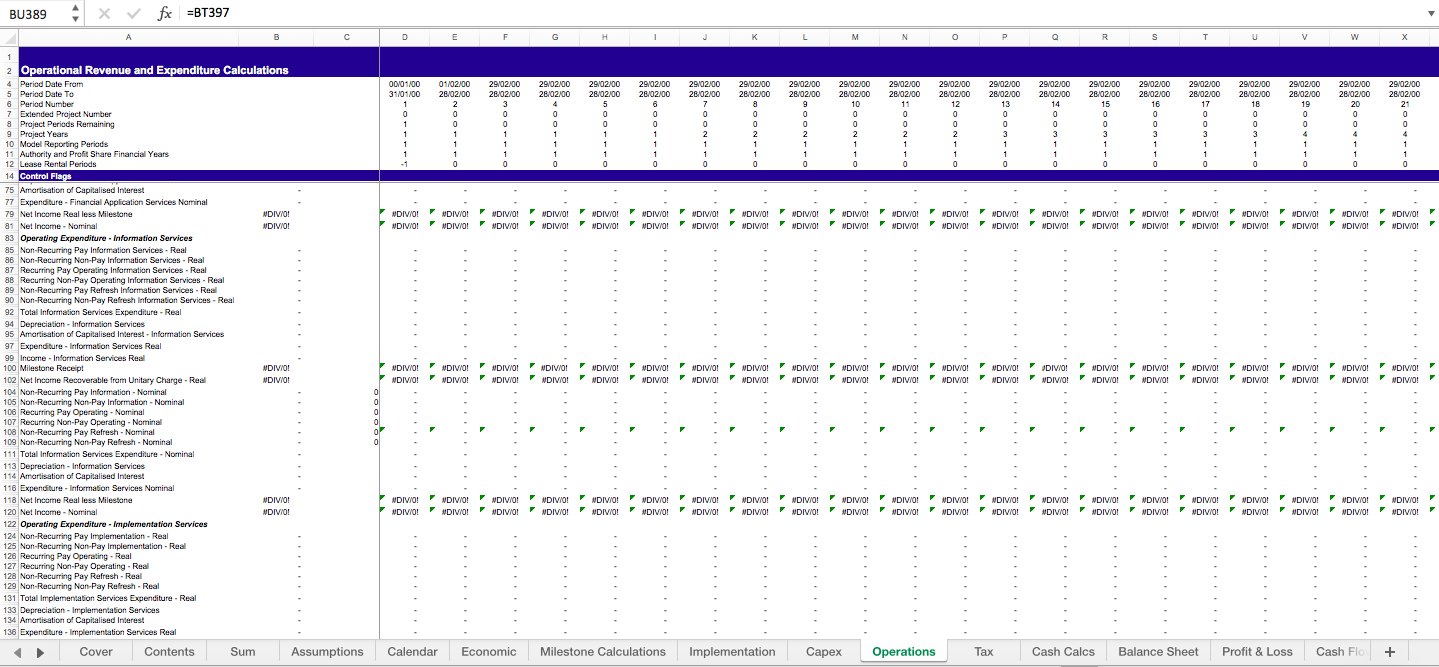Open the Cash Calcs sheet tab
1439x667 pixels.
tap(1063, 651)
